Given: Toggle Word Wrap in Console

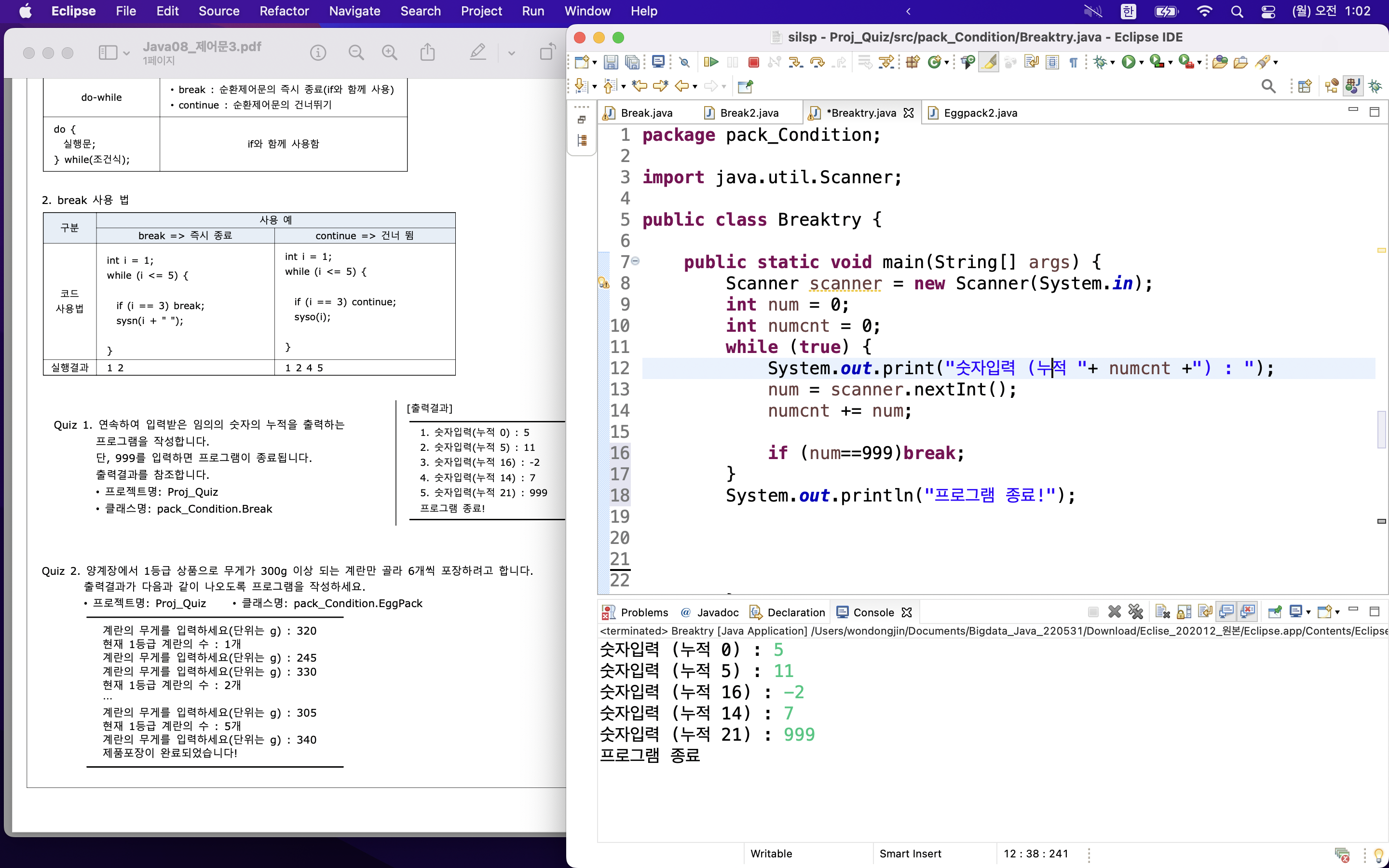Looking at the screenshot, I should pos(1205,612).
